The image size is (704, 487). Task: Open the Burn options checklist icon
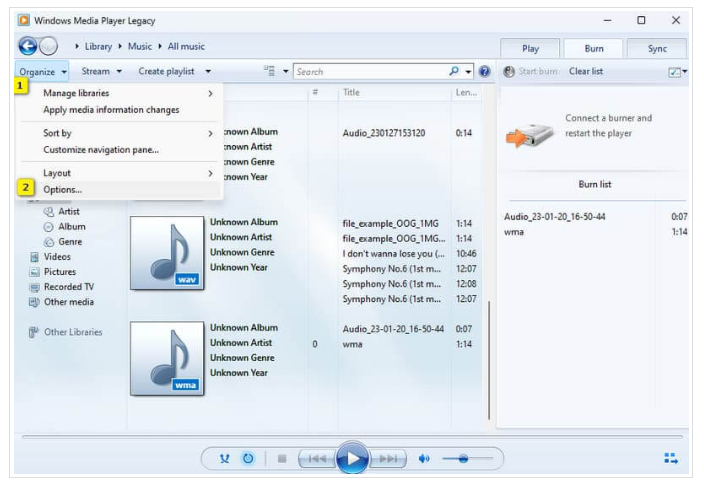(x=674, y=72)
